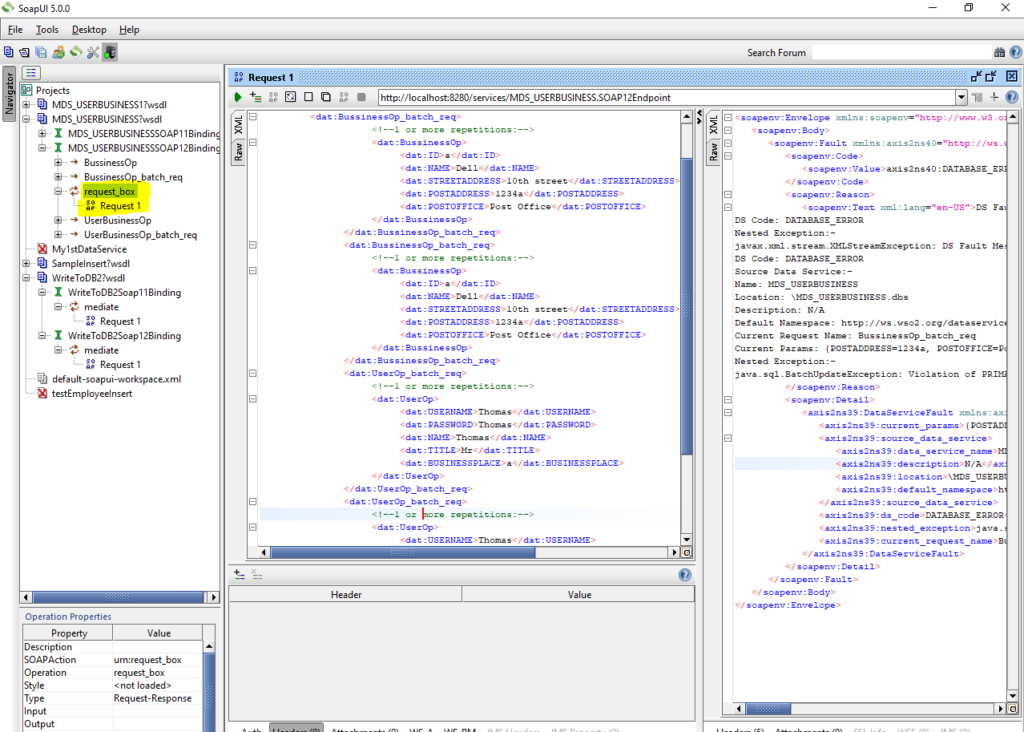
Task: Click the grayed SOAP icon before stop button
Action: click(344, 97)
